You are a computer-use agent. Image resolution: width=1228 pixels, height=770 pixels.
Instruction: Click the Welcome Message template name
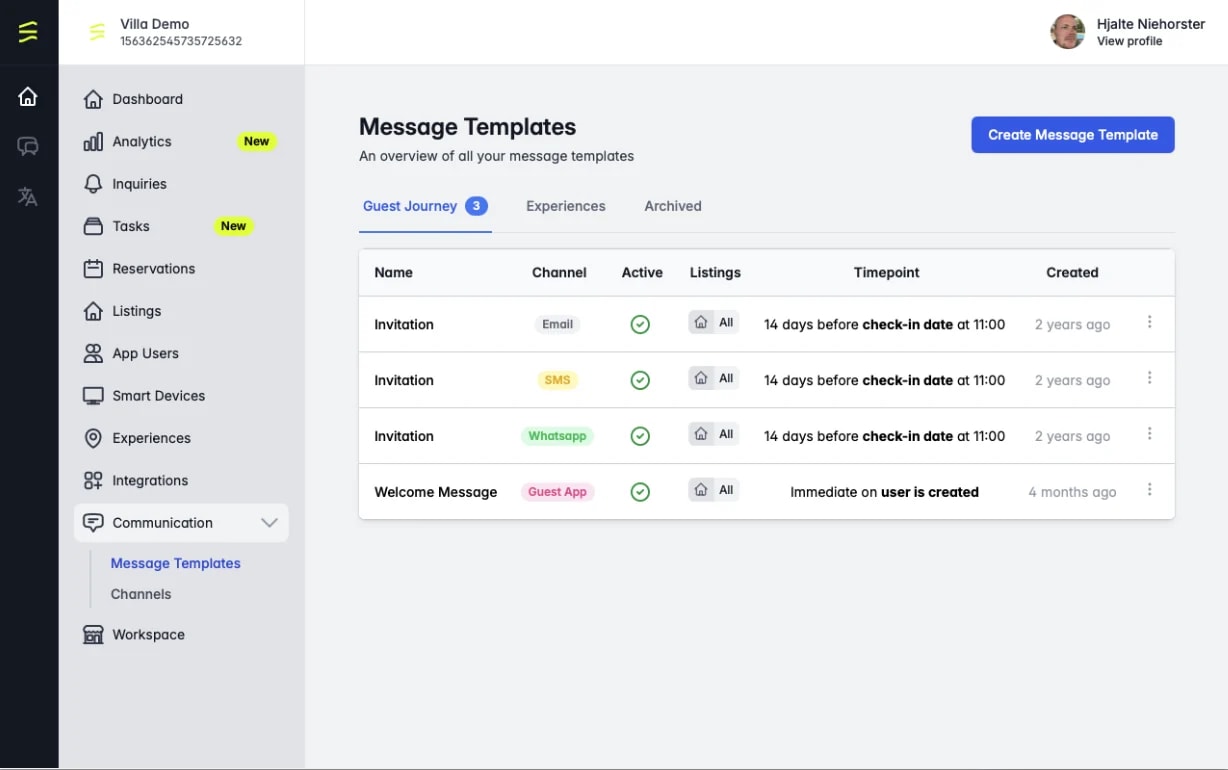[436, 492]
